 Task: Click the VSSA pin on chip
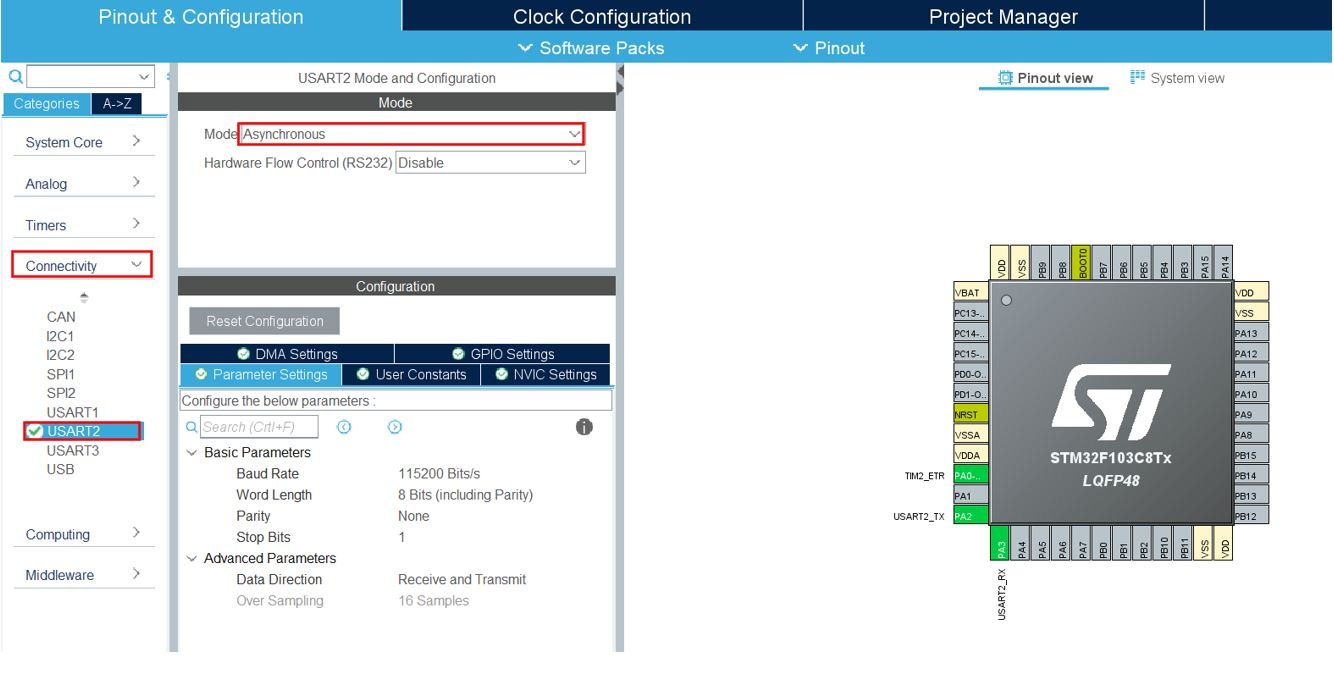point(971,434)
